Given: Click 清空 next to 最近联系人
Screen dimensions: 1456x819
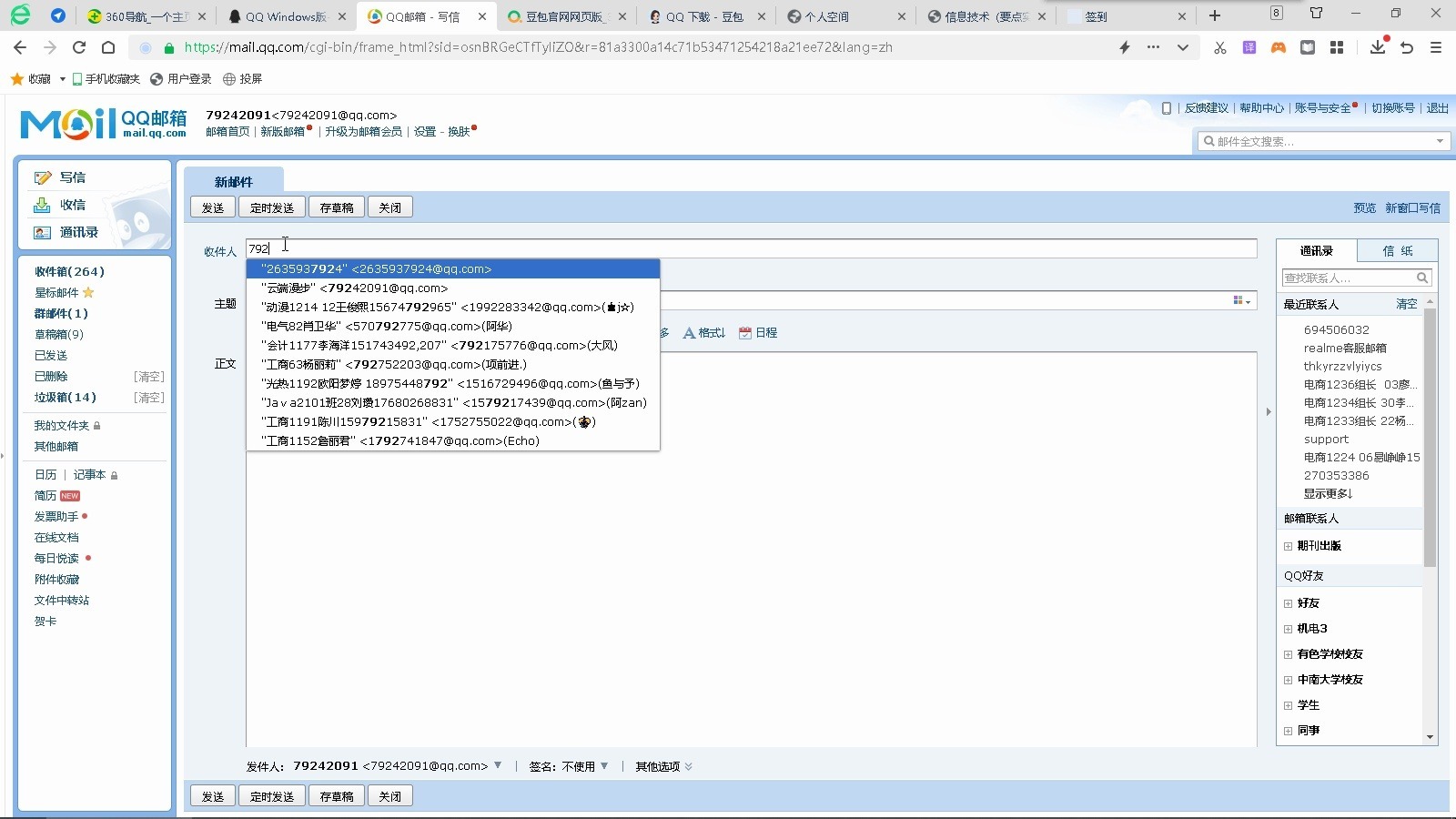Looking at the screenshot, I should coord(1407,304).
